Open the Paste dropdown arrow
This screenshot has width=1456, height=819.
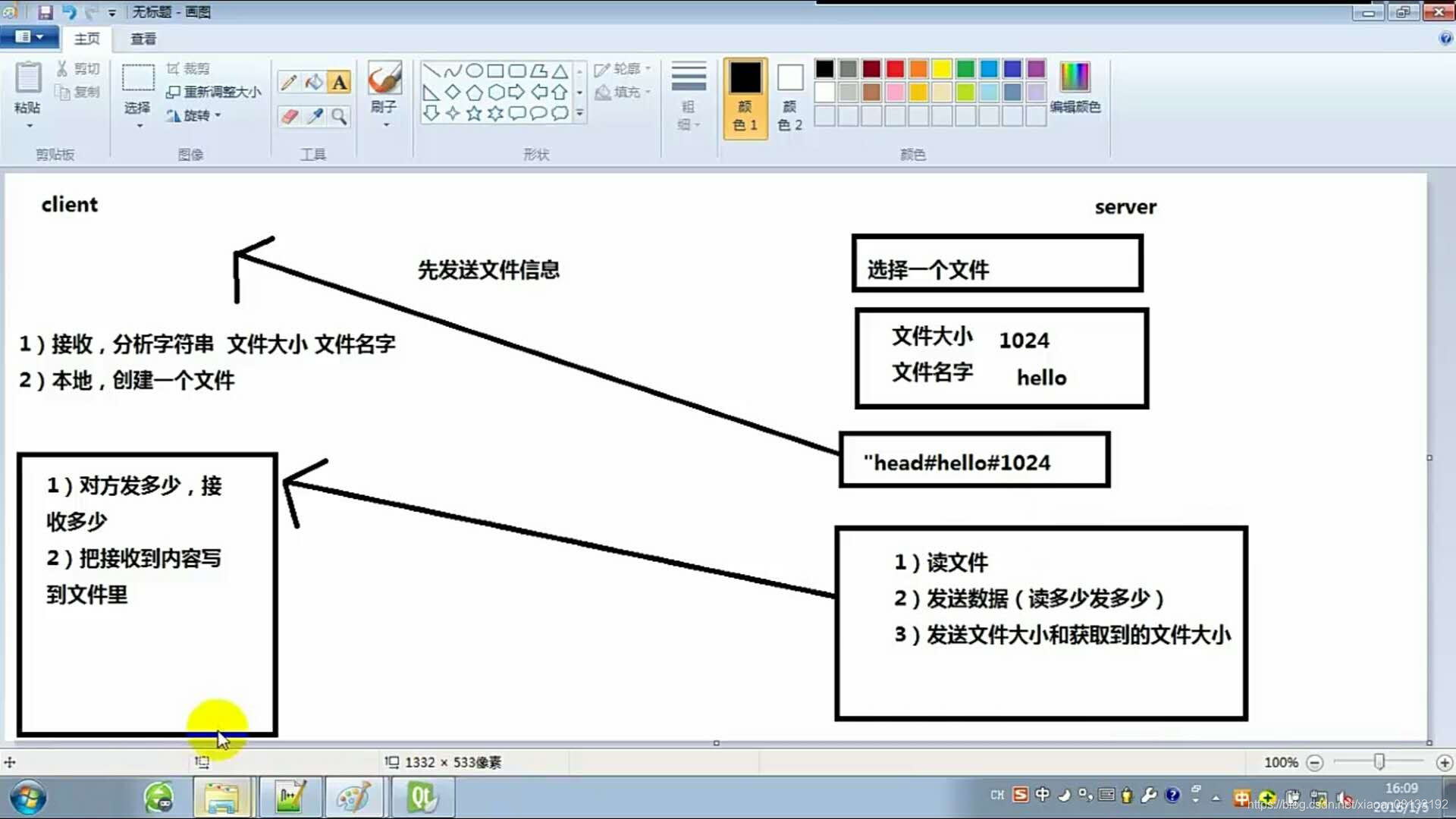point(29,125)
